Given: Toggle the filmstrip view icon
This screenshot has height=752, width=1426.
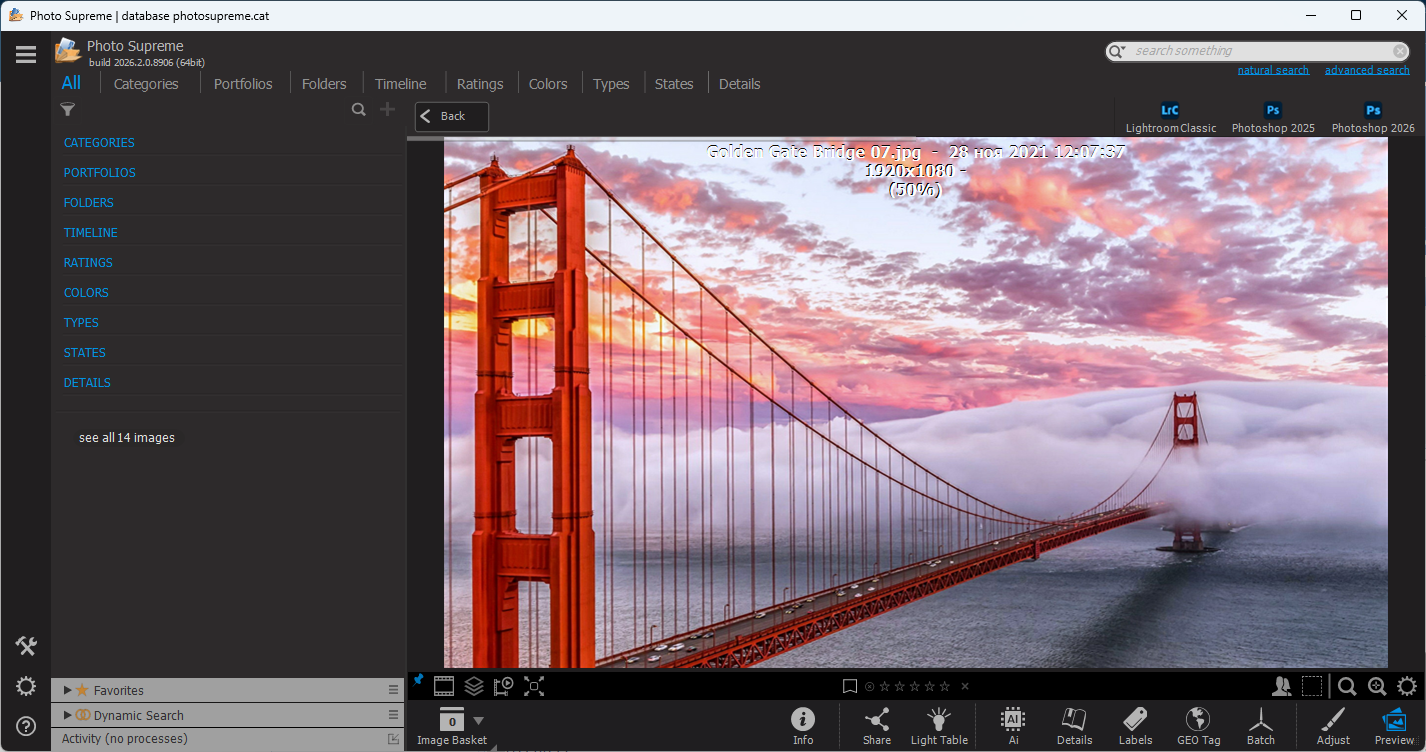Looking at the screenshot, I should pos(444,686).
